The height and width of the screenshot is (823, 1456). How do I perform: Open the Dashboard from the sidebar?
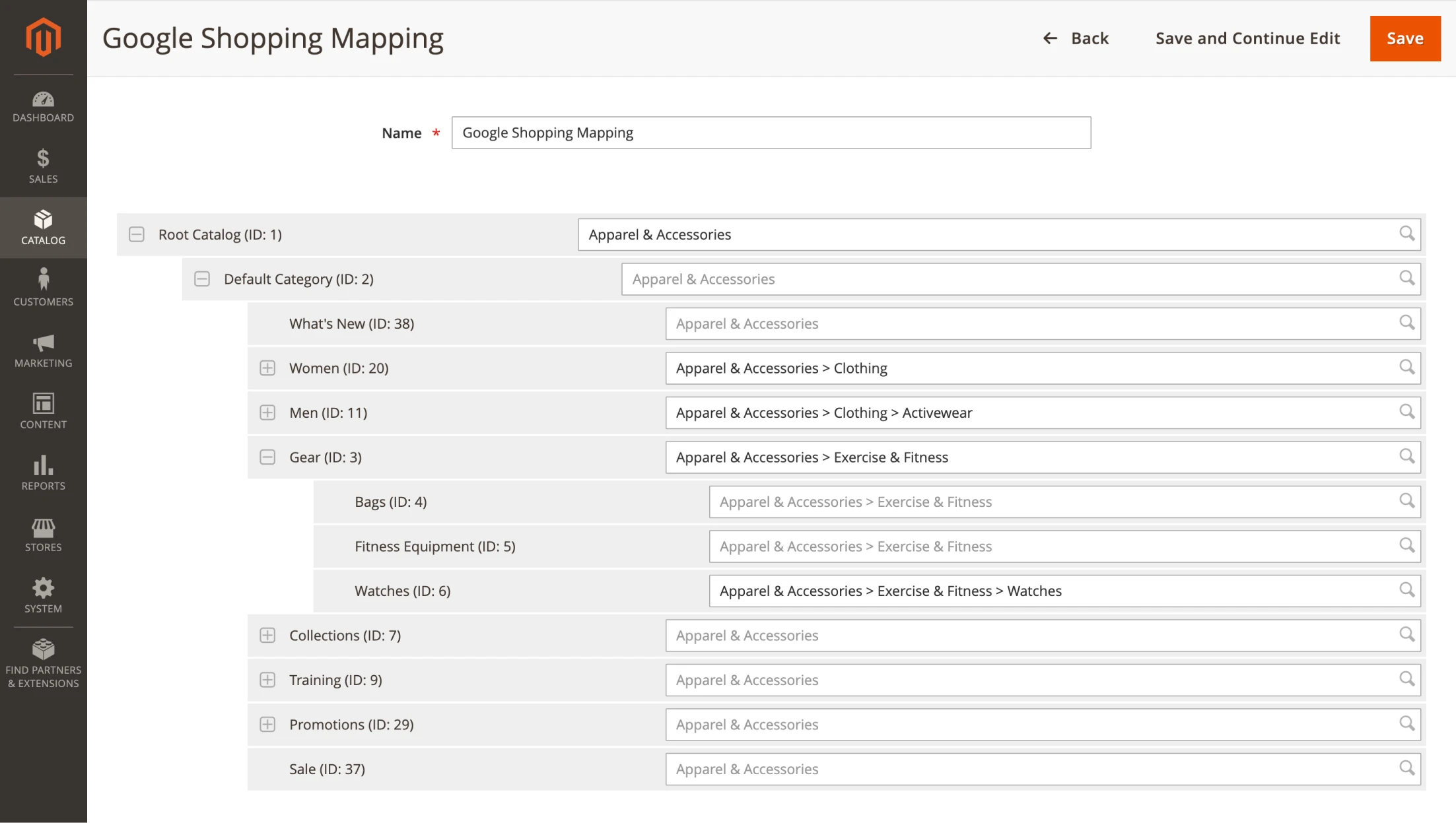click(43, 106)
